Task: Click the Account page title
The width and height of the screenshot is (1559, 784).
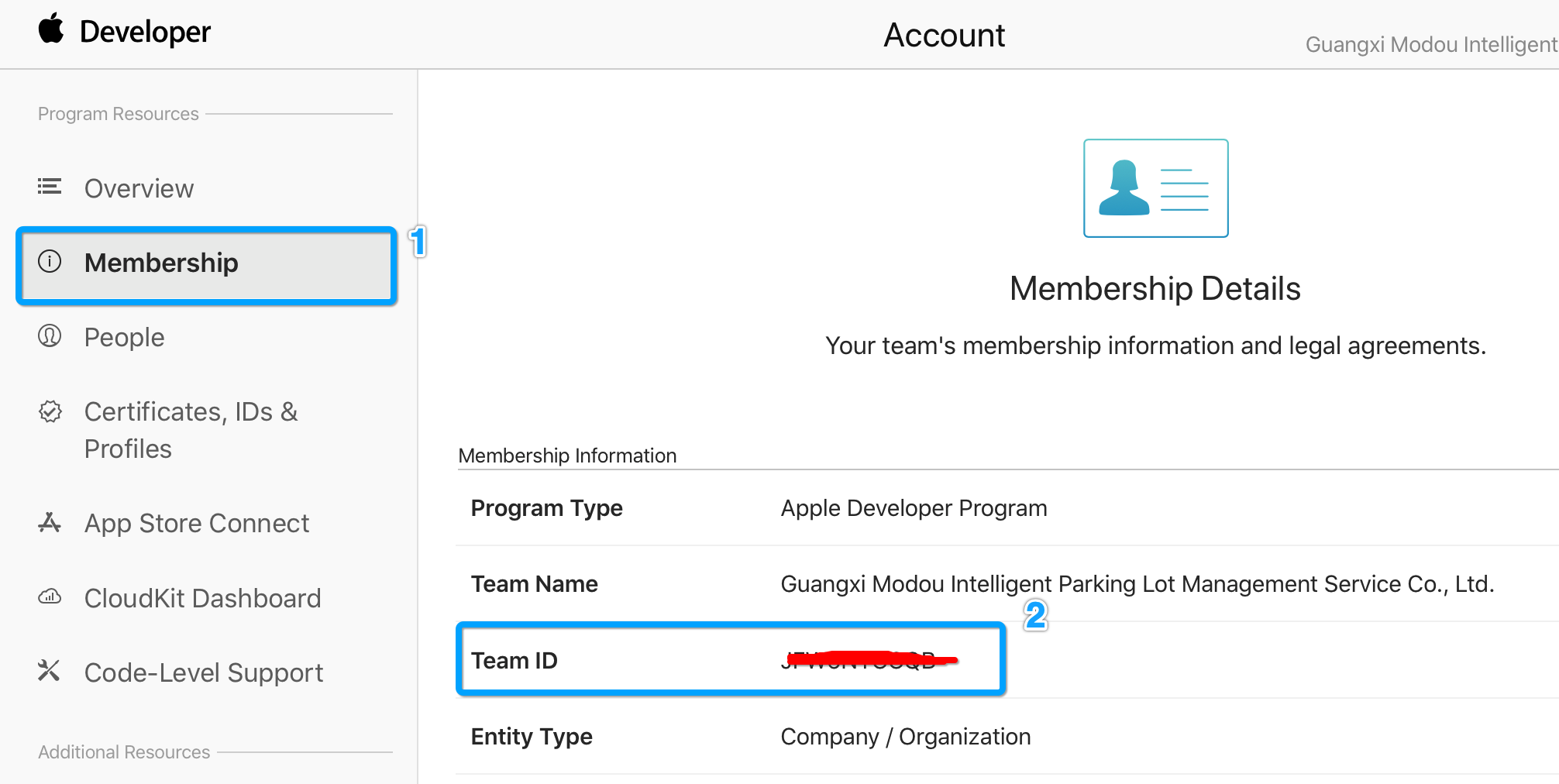Action: pos(945,35)
